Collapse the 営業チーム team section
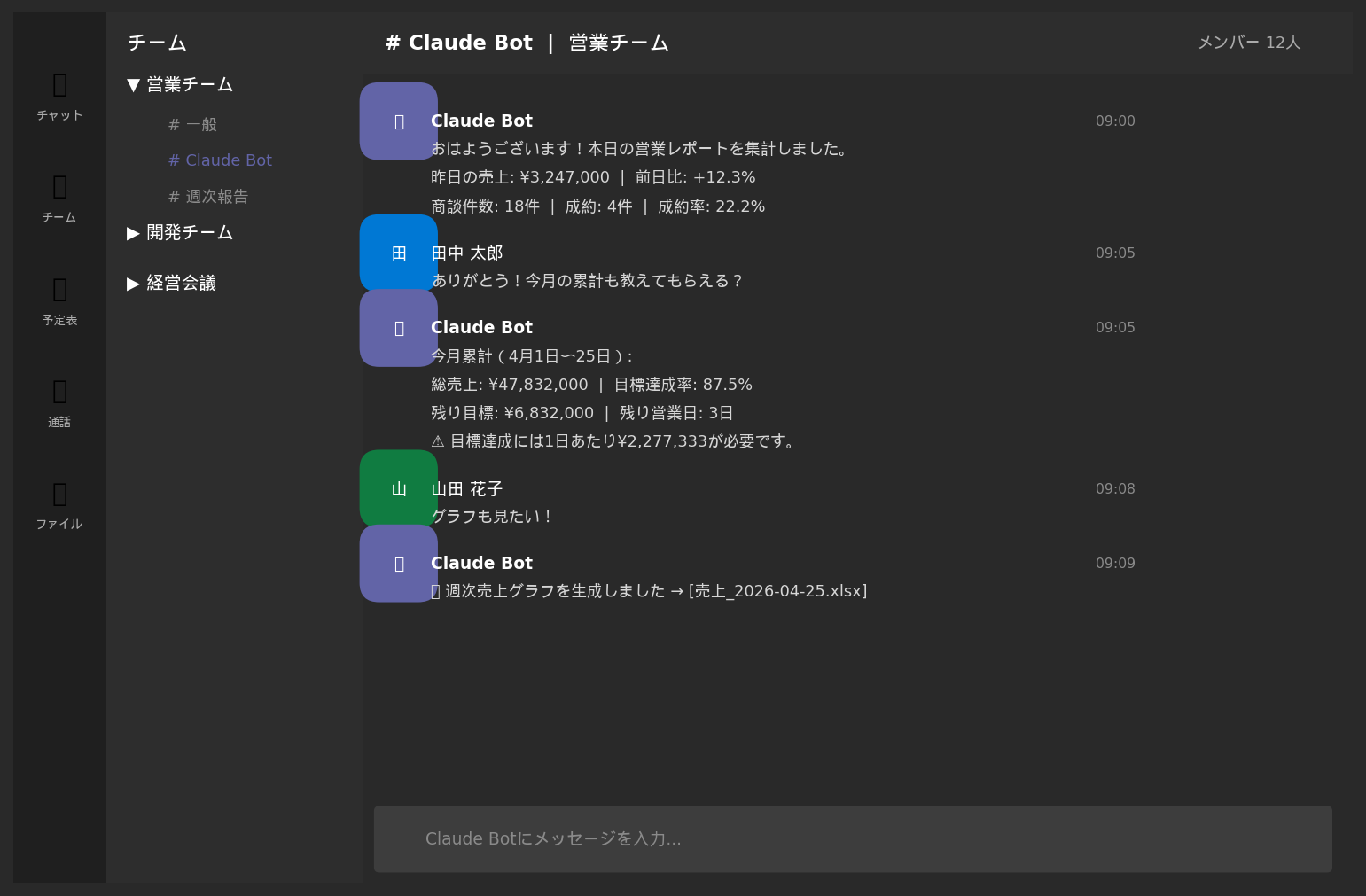The width and height of the screenshot is (1366, 896). (x=179, y=84)
